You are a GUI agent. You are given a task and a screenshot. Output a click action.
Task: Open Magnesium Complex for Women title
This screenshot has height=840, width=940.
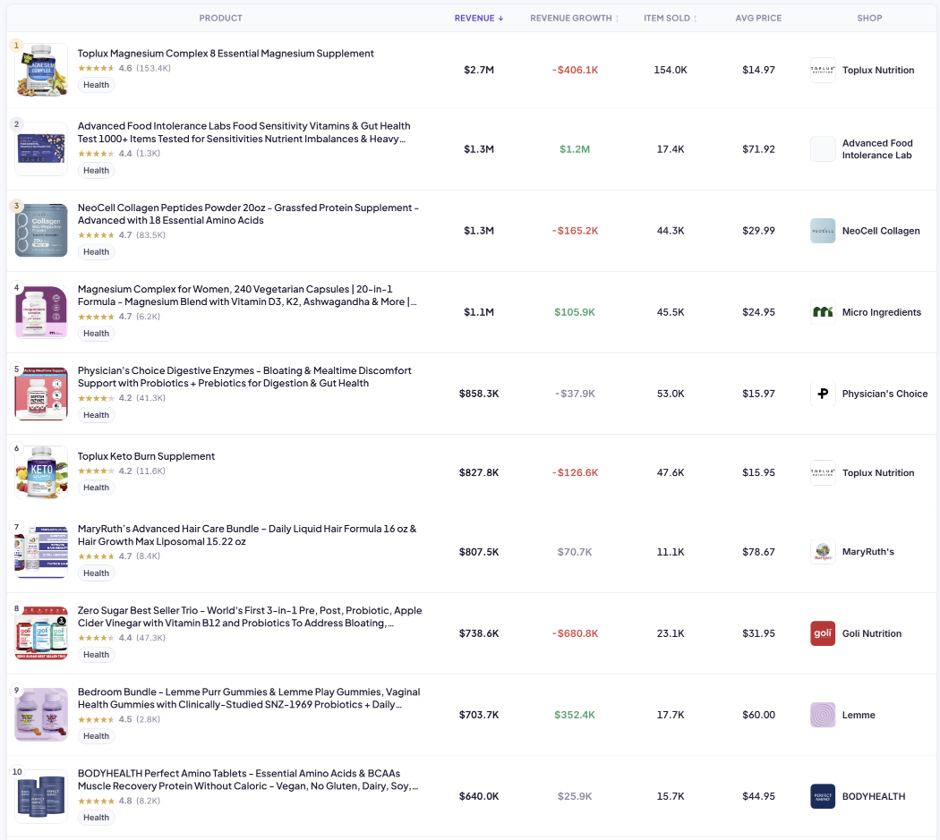[x=247, y=296]
